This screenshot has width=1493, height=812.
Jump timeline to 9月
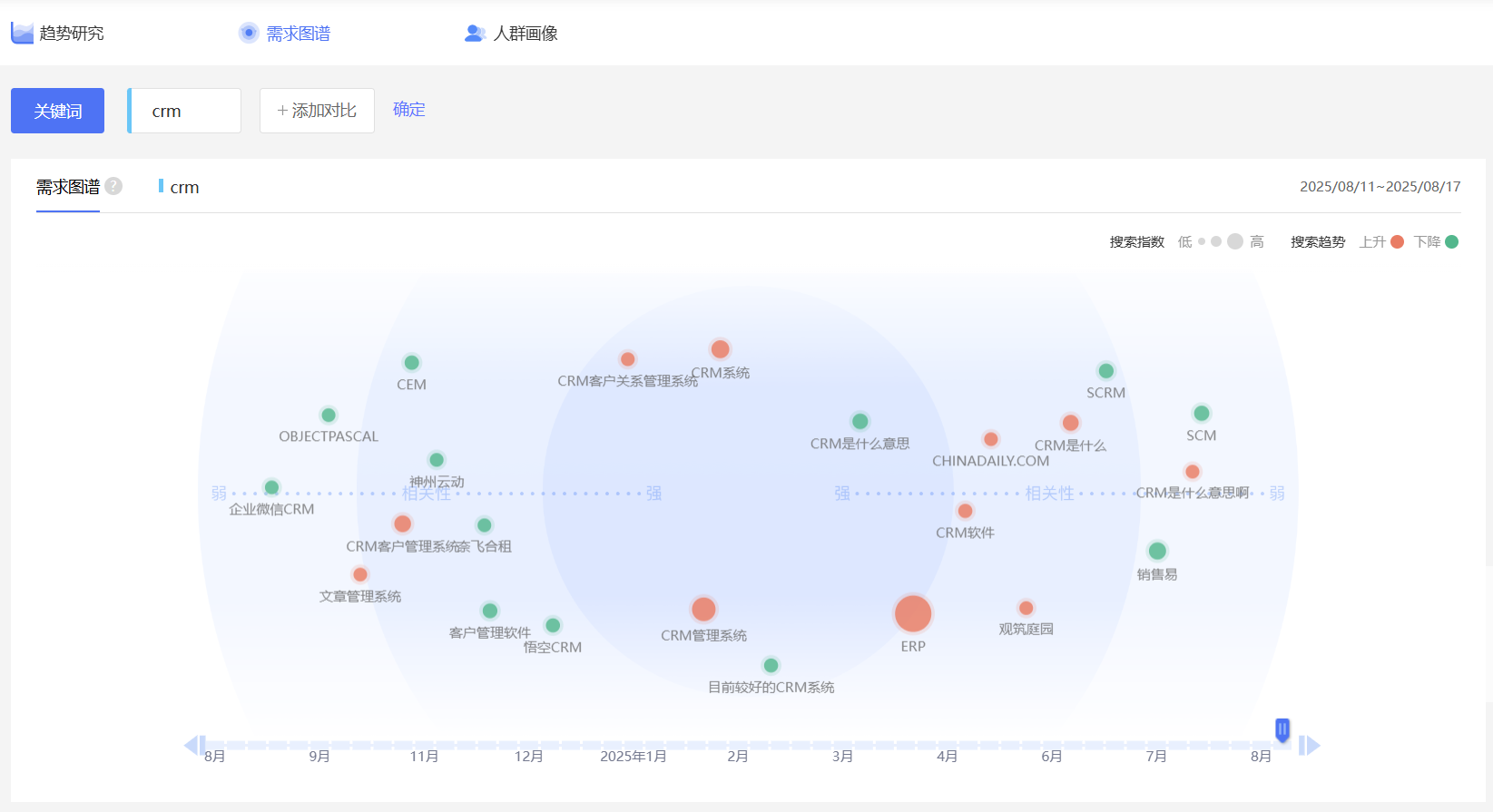pos(319,756)
